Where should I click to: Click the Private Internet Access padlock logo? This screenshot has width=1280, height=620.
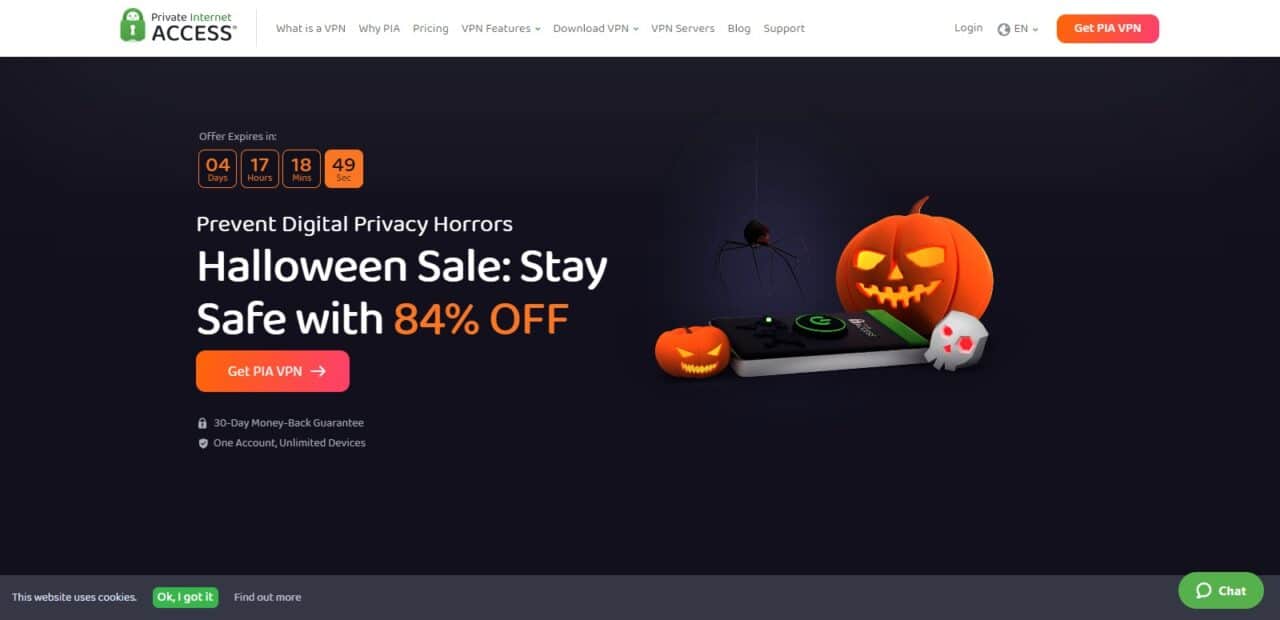tap(132, 25)
